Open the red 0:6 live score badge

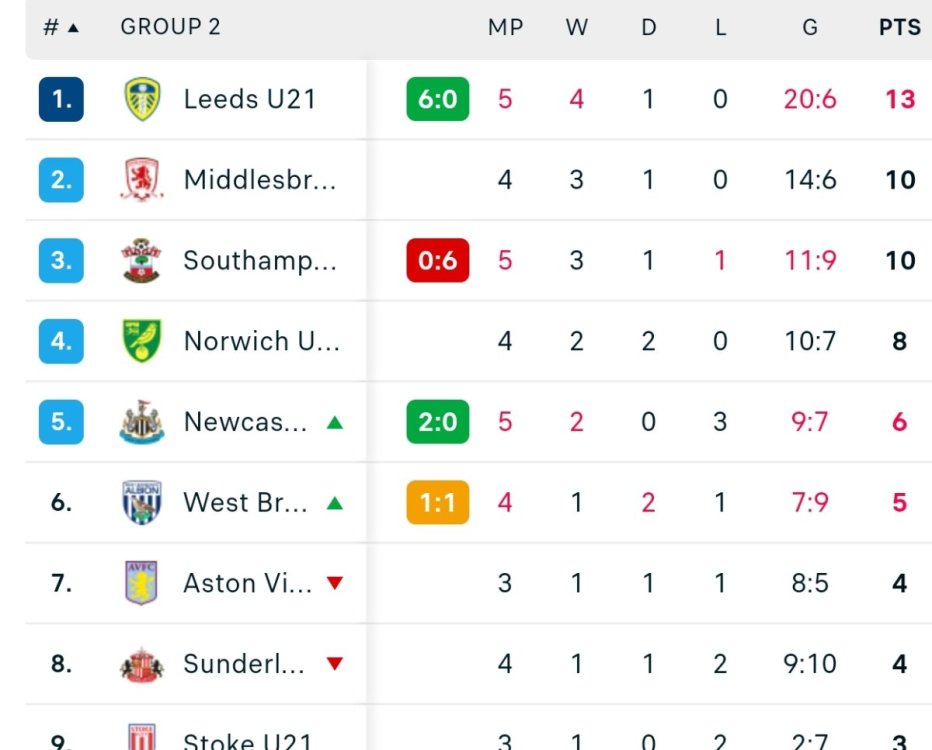437,261
